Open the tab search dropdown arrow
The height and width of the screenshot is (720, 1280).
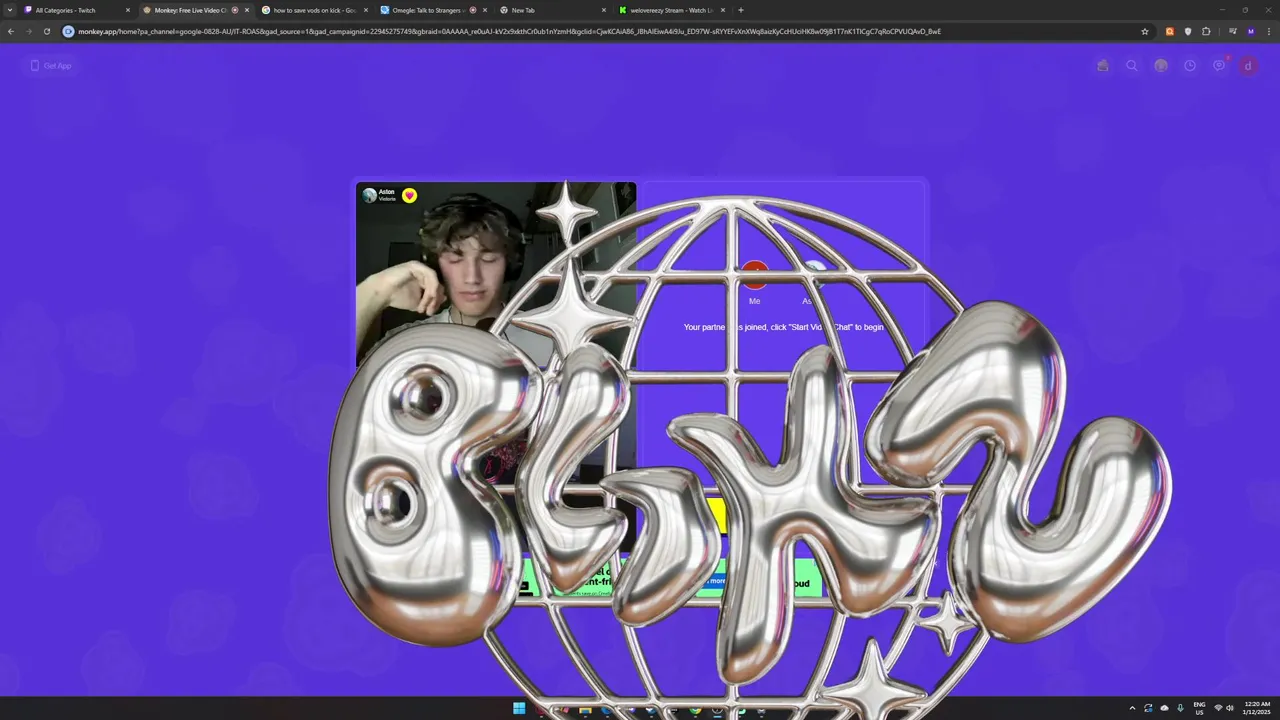(x=11, y=10)
